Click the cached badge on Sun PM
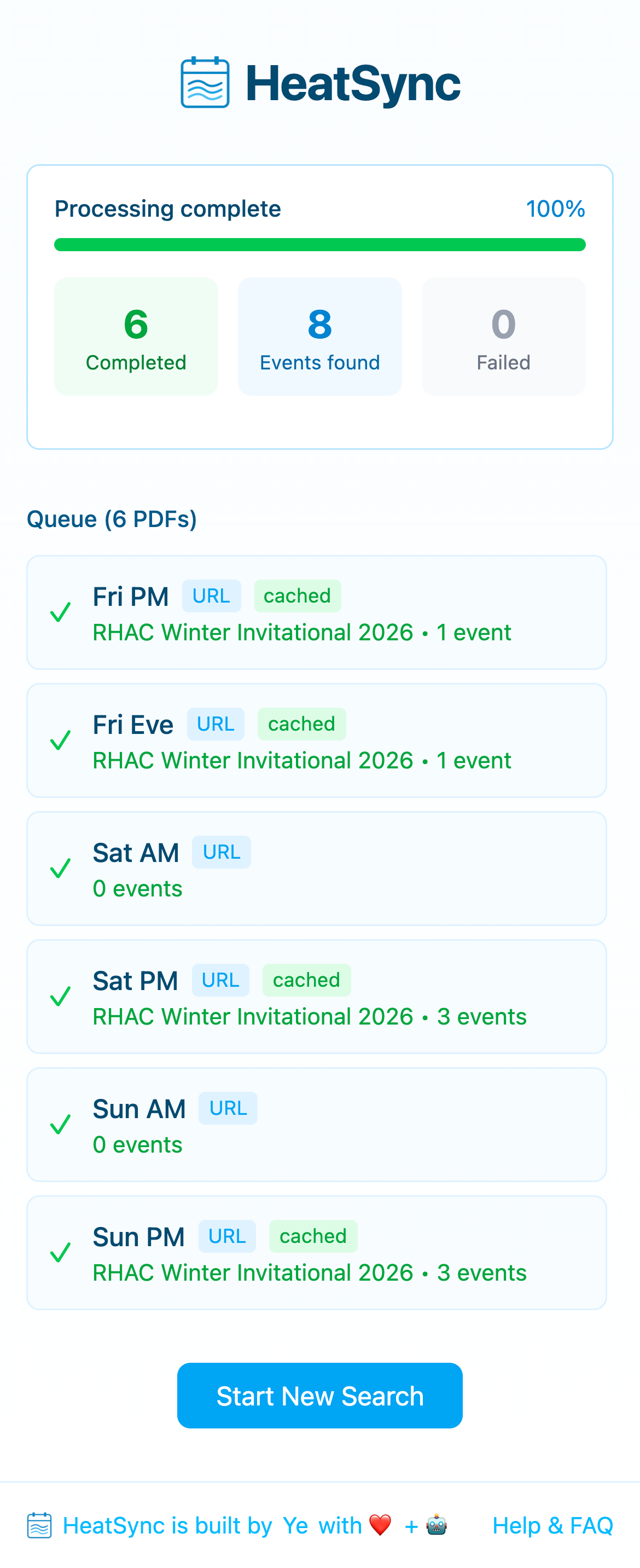640x1568 pixels. tap(313, 1236)
